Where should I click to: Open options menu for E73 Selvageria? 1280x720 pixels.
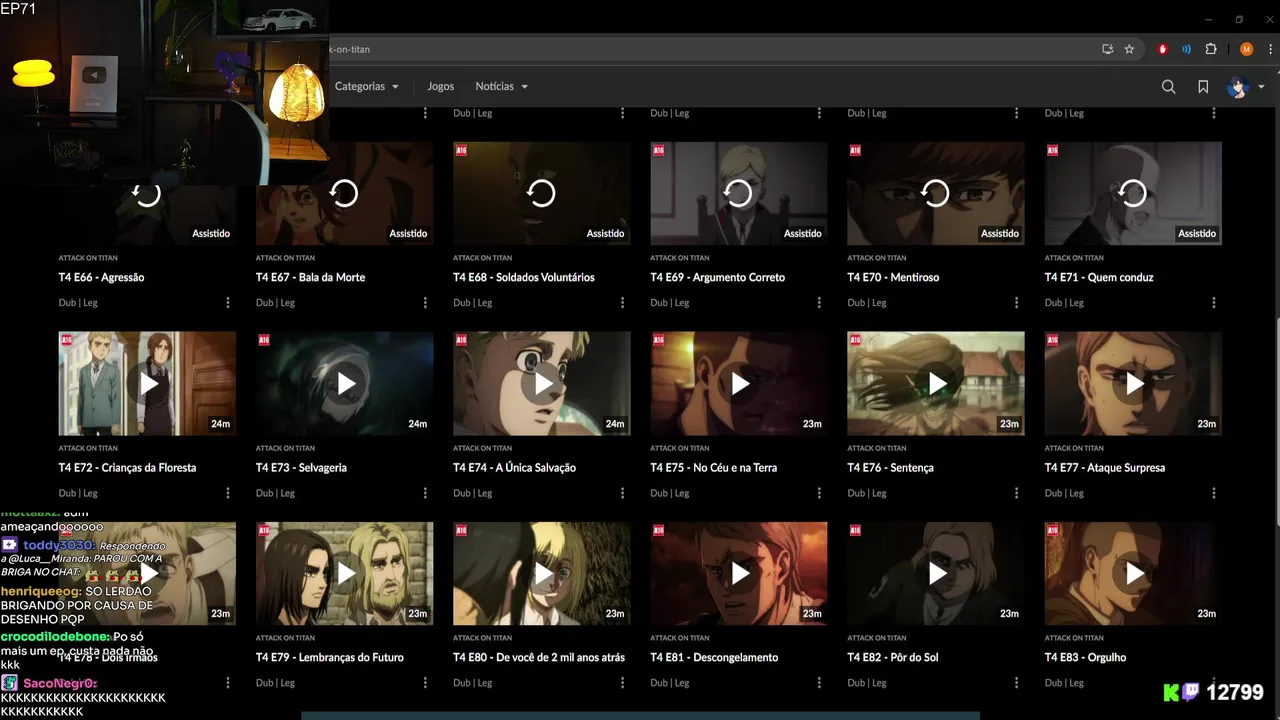425,493
